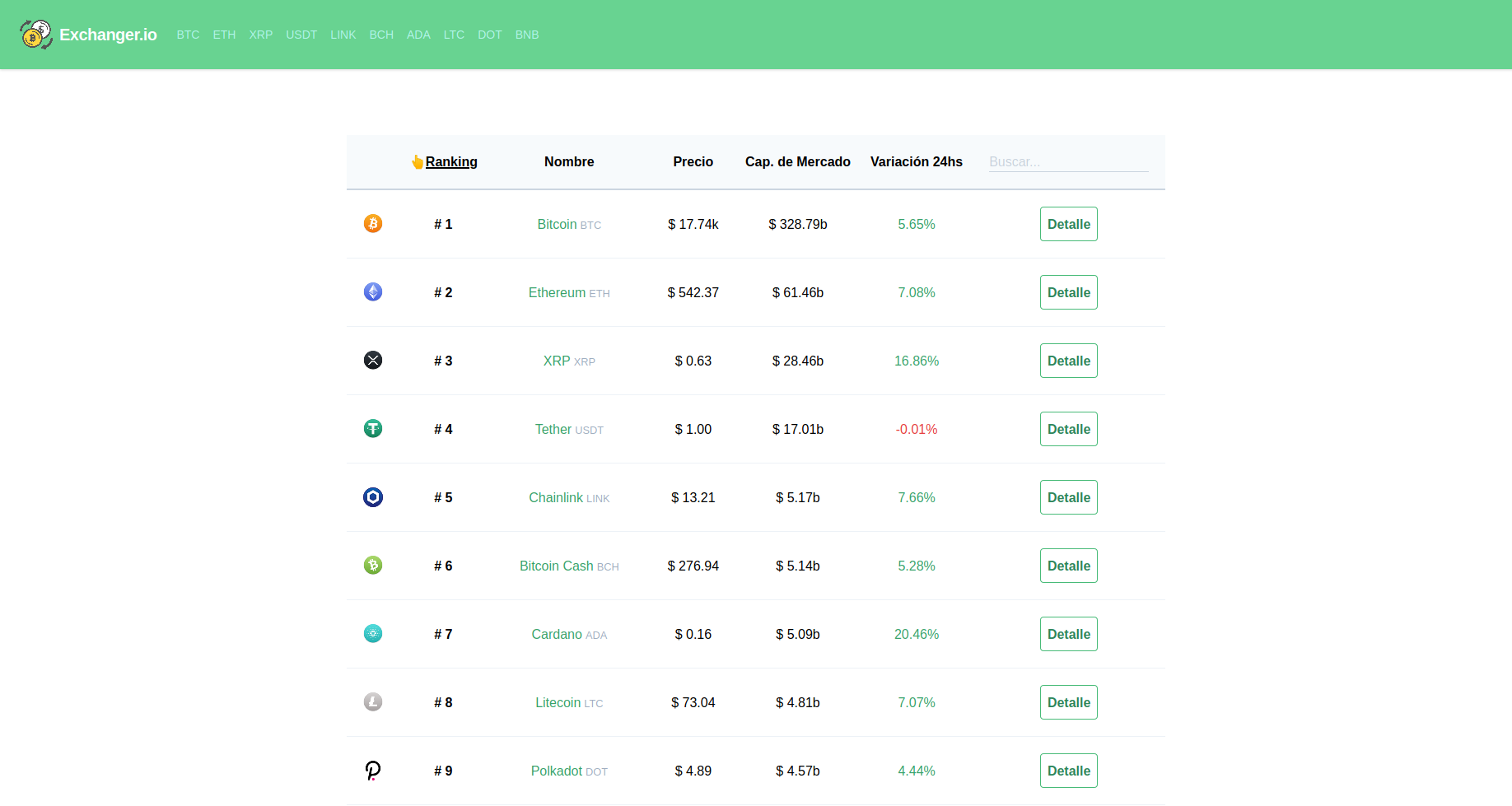1512x806 pixels.
Task: Open the USDT nav link
Action: tap(301, 35)
